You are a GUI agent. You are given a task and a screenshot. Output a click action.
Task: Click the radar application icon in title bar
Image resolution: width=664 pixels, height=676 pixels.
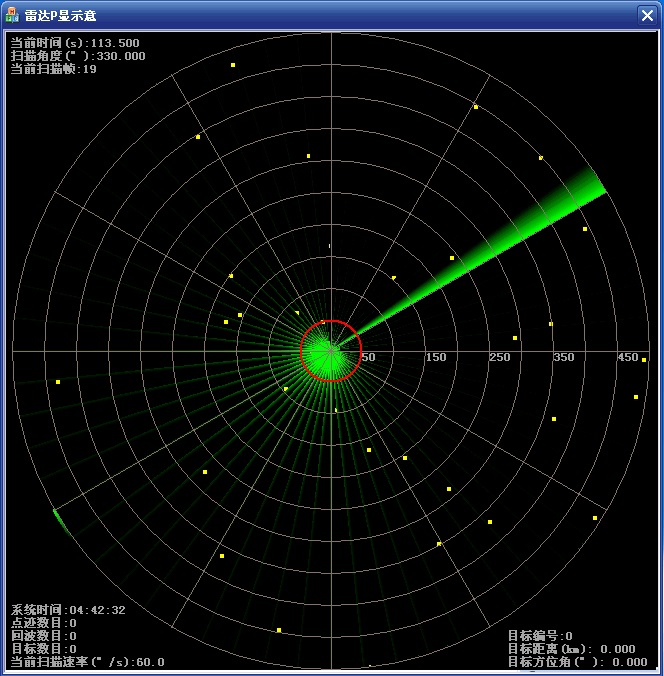[12, 15]
